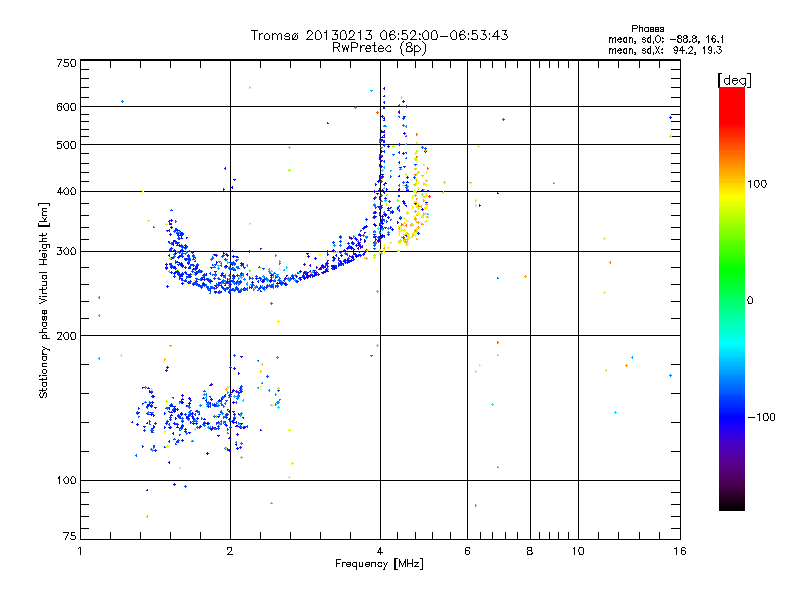
Task: Click the 'mean, sd,O: -88.8, 16.1' statistic
Action: click(666, 39)
